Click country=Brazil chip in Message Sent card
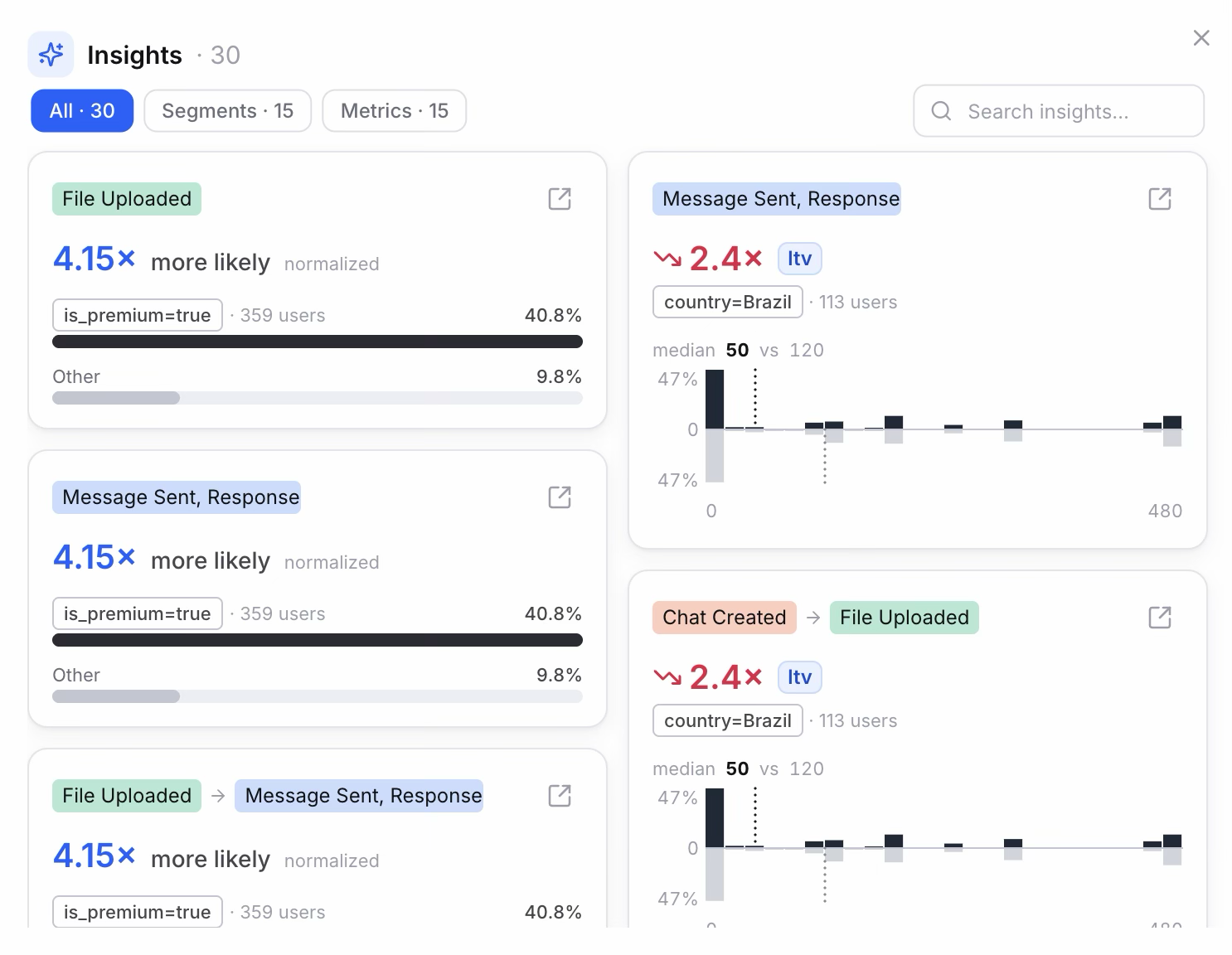The width and height of the screenshot is (1232, 955). coord(728,302)
